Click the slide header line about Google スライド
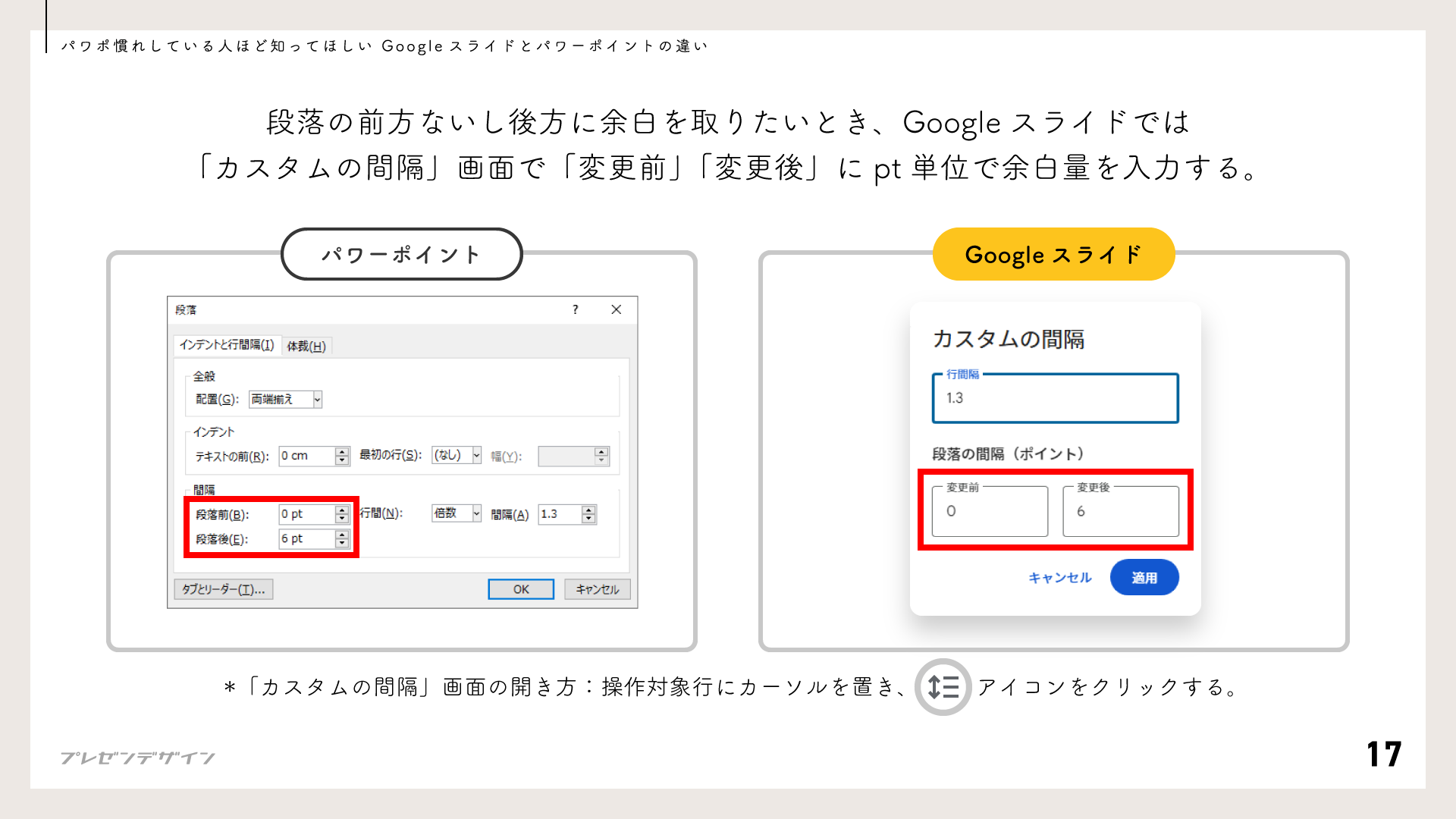The height and width of the screenshot is (819, 1456). (x=384, y=46)
